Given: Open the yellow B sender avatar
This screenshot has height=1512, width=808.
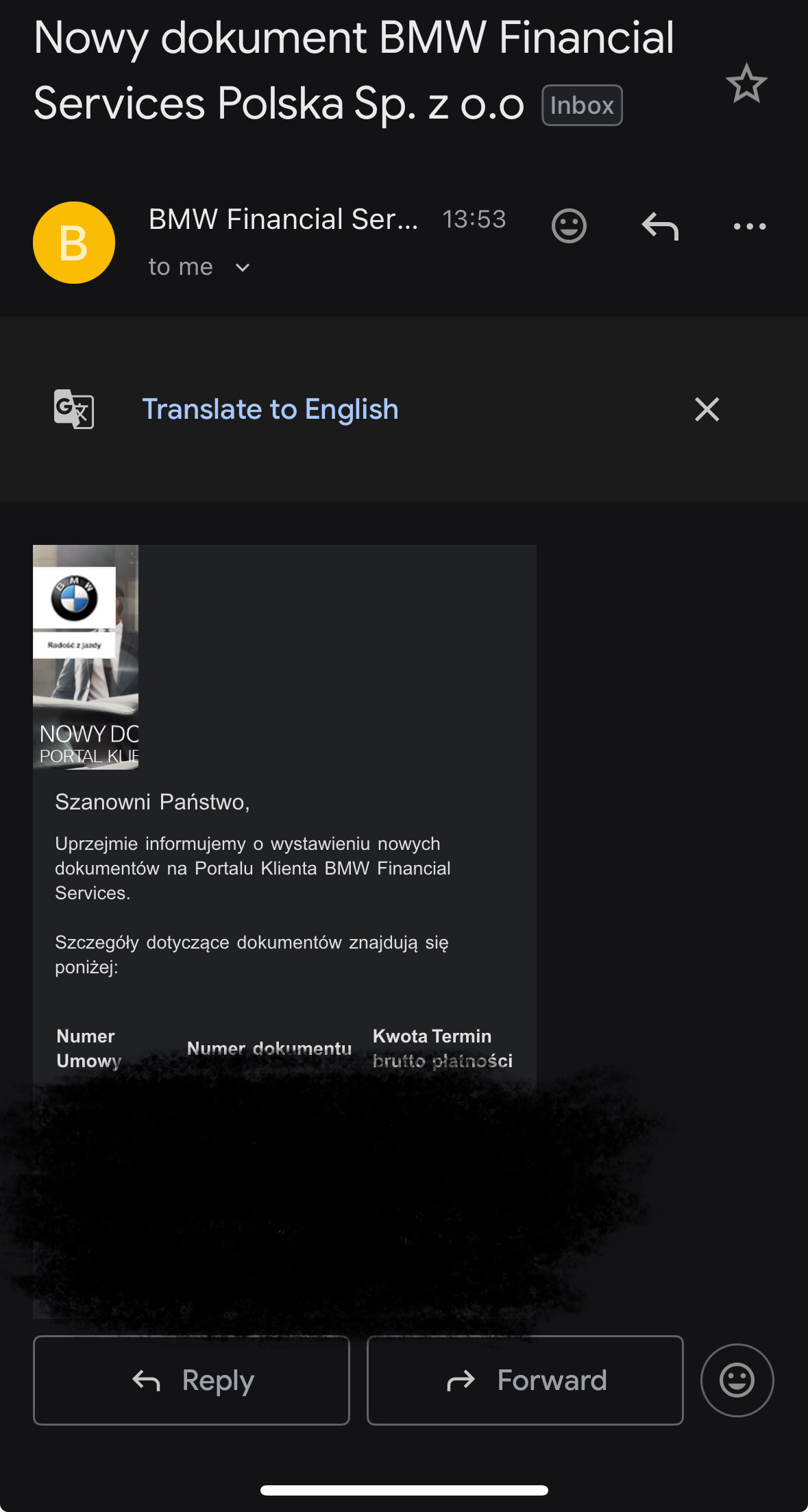Looking at the screenshot, I should pos(74,243).
